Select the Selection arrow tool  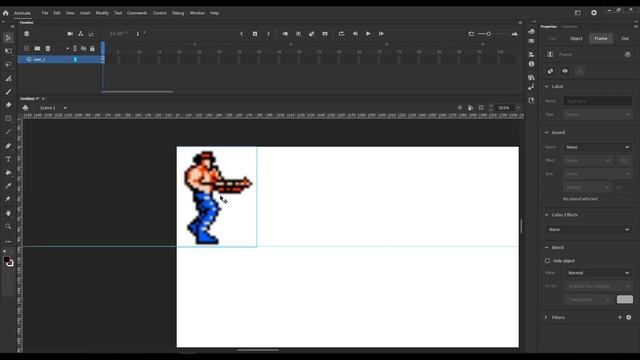point(8,38)
